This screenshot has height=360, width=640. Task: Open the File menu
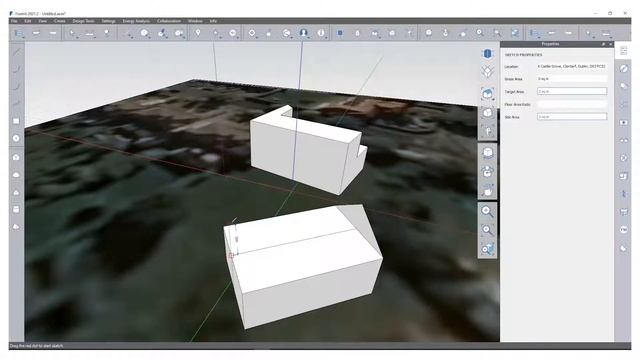pyautogui.click(x=14, y=21)
